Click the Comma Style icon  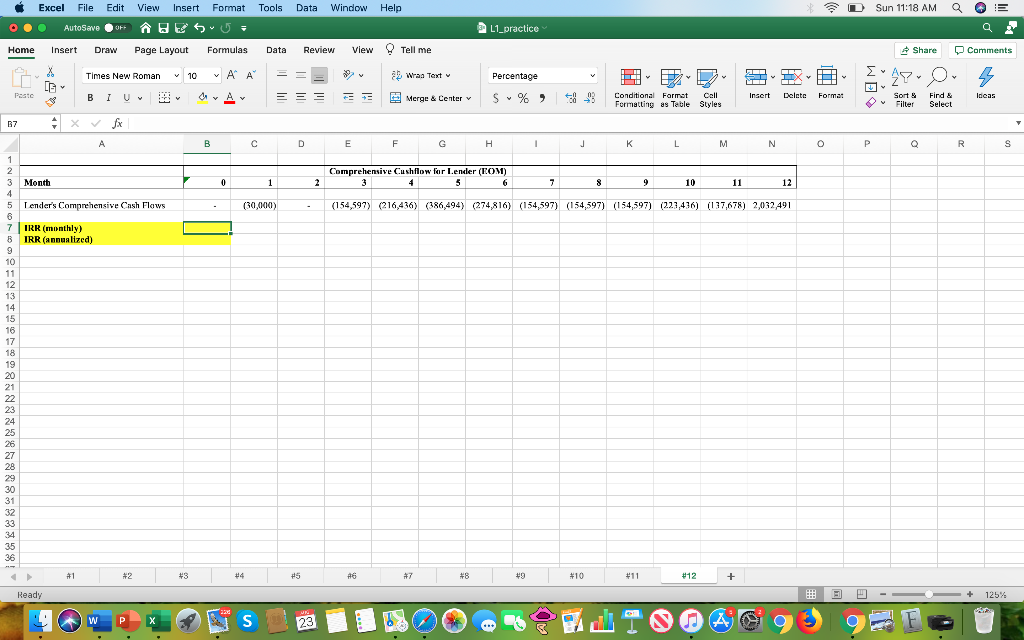[x=541, y=98]
